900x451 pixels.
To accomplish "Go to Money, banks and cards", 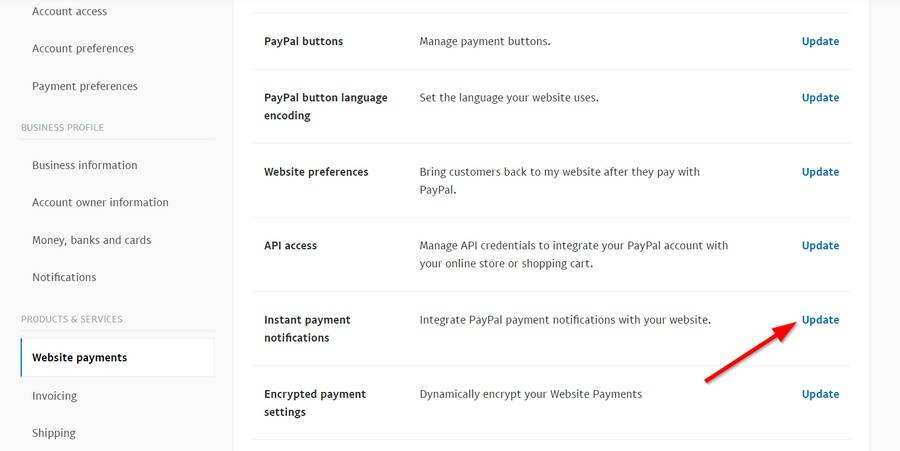I will click(x=91, y=240).
